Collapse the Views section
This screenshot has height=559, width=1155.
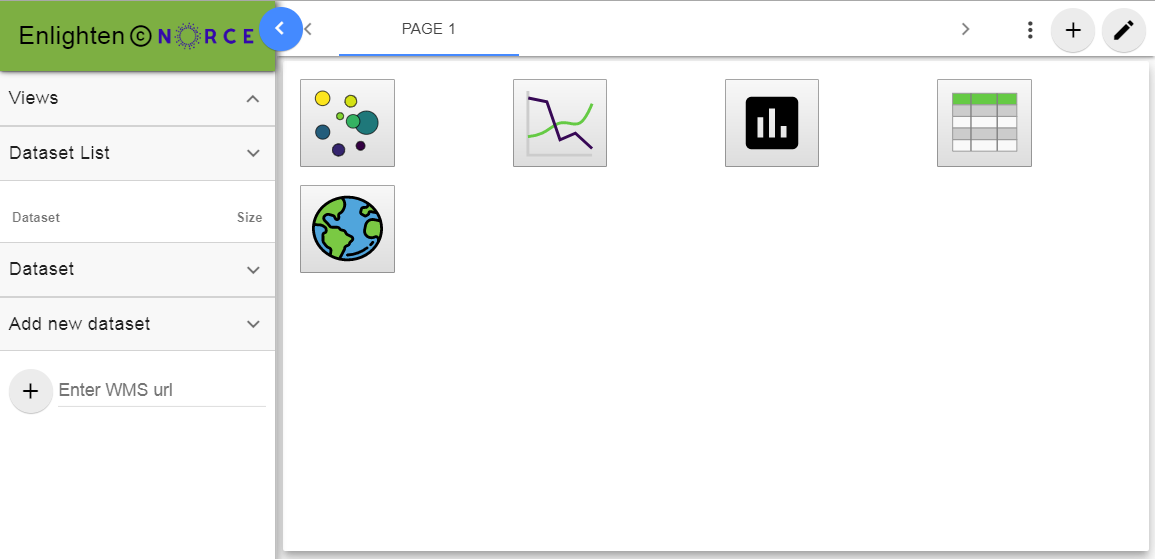pos(138,99)
